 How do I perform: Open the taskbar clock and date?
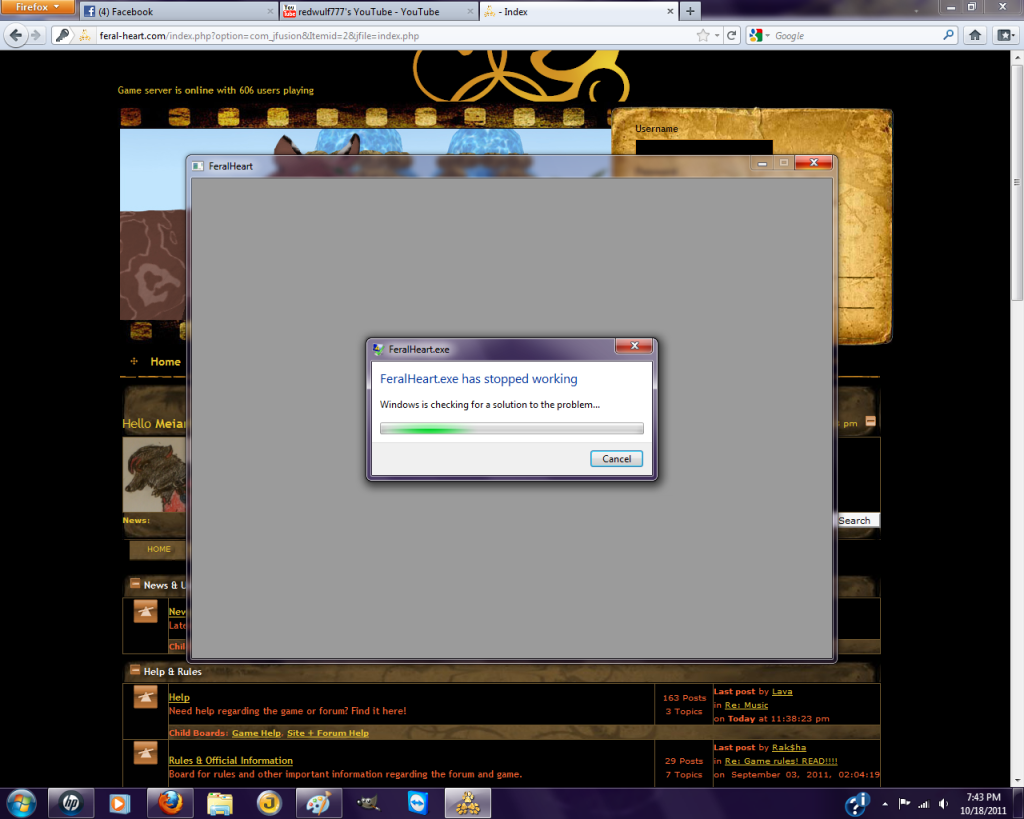click(983, 804)
